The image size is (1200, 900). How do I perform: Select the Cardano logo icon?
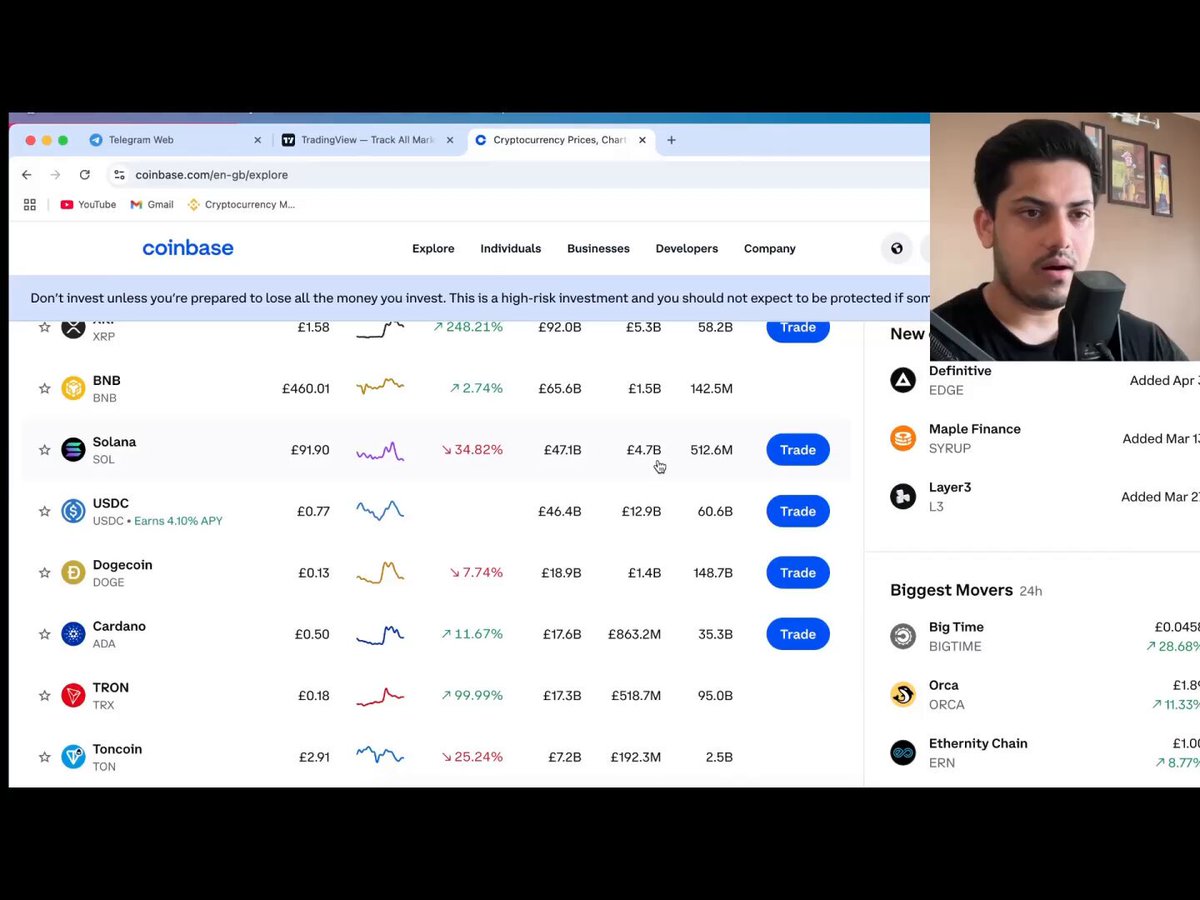pyautogui.click(x=73, y=634)
